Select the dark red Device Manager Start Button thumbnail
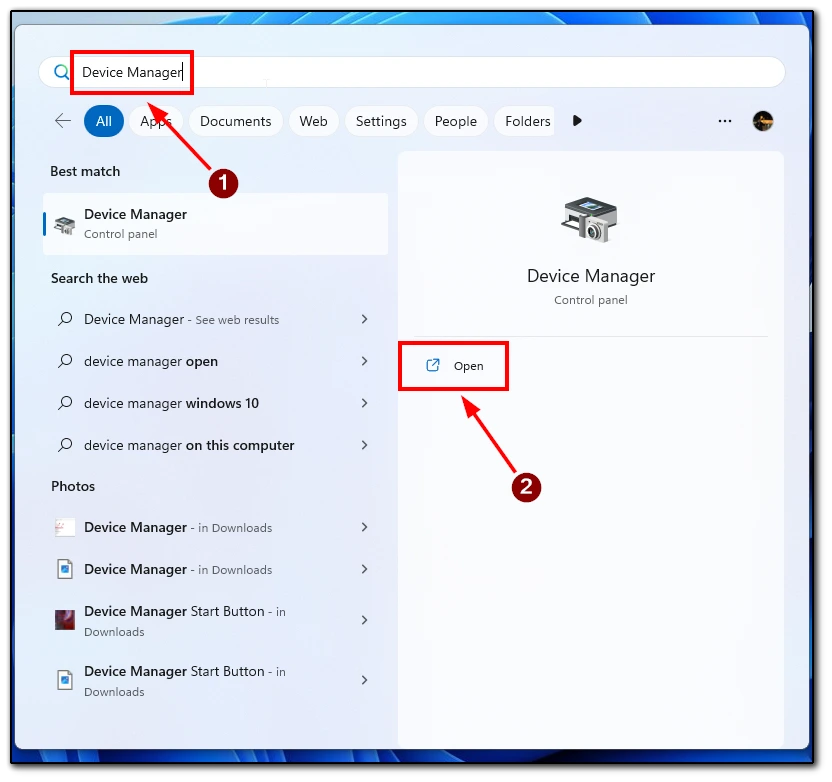 (65, 620)
